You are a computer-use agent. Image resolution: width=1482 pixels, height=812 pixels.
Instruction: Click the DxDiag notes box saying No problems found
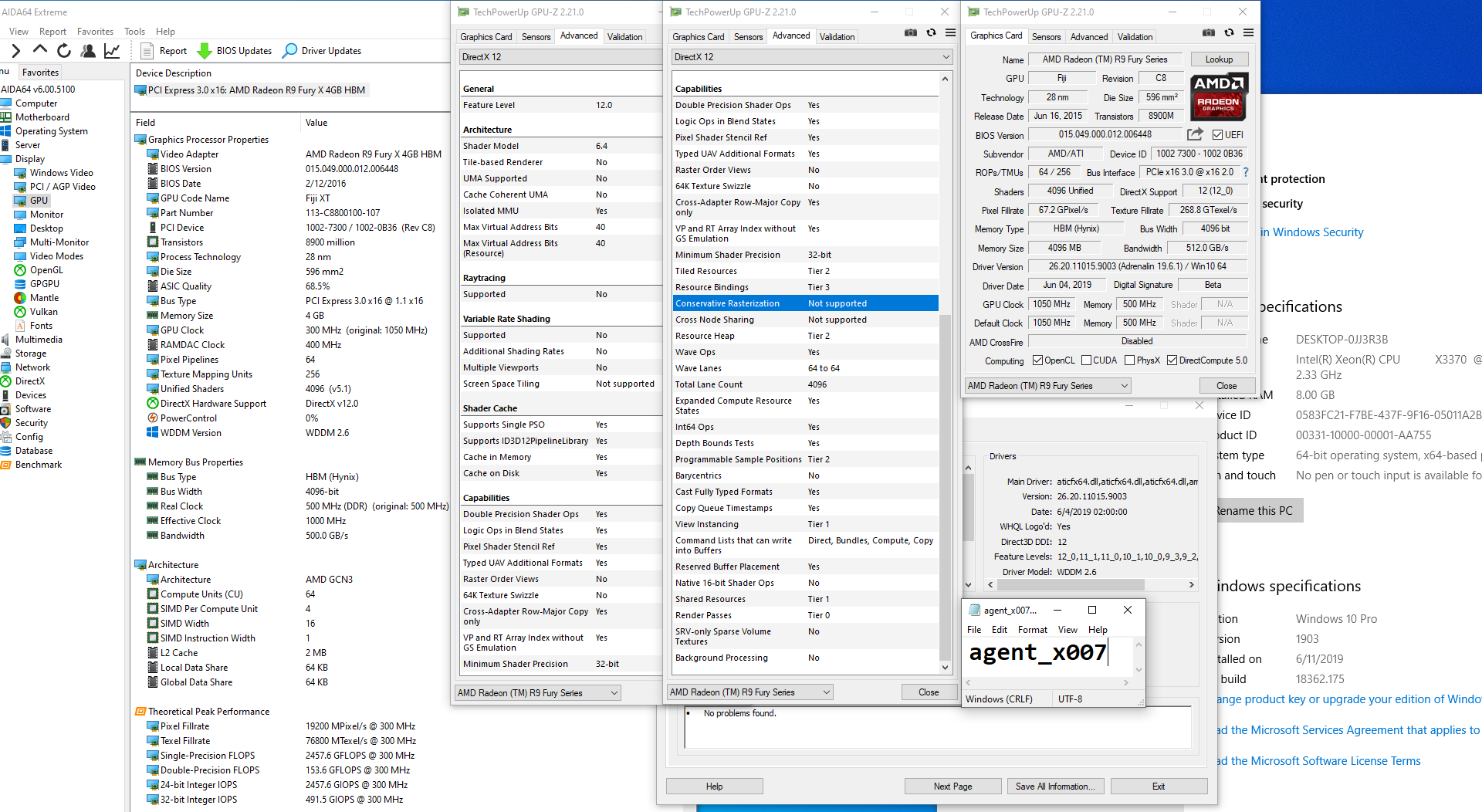(x=937, y=728)
